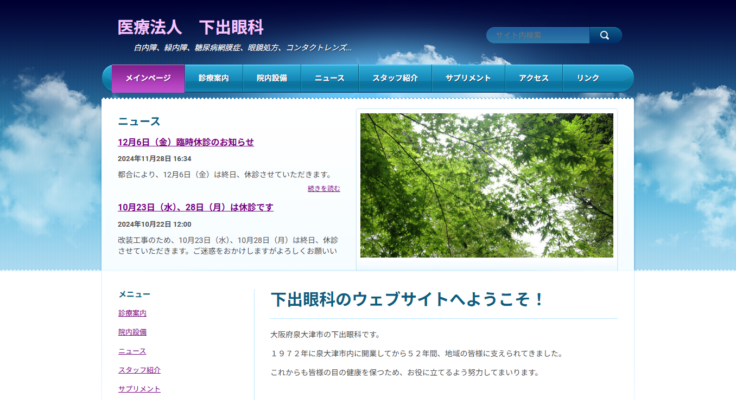Open the 10月23日、28日は休診です news headline
Screen dimensions: 736x400
195,207
